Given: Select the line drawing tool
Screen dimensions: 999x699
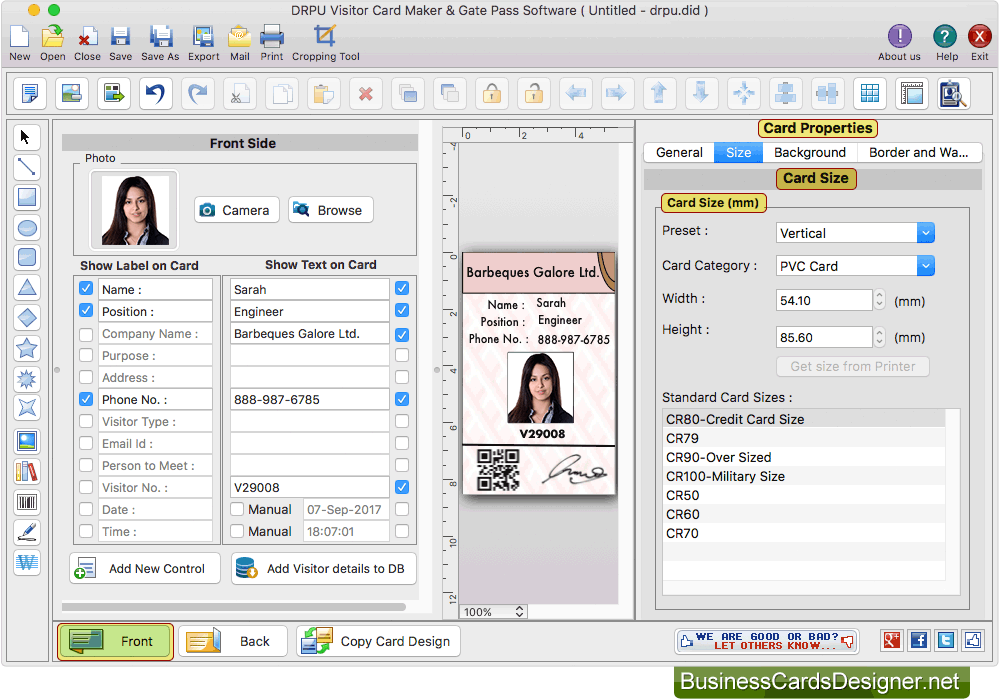Looking at the screenshot, I should (x=26, y=167).
